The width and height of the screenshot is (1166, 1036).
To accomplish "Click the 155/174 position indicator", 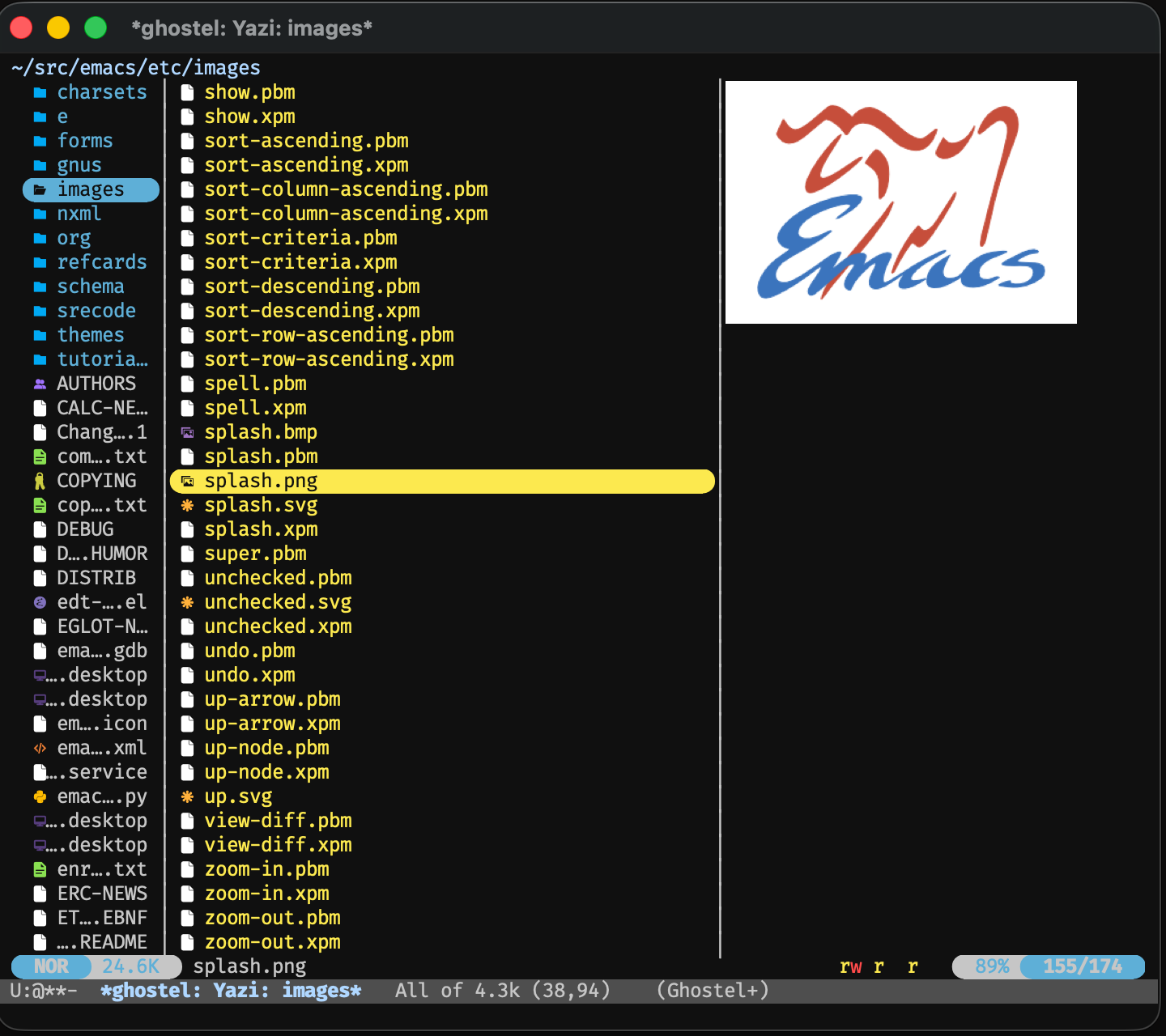I will click(1083, 966).
